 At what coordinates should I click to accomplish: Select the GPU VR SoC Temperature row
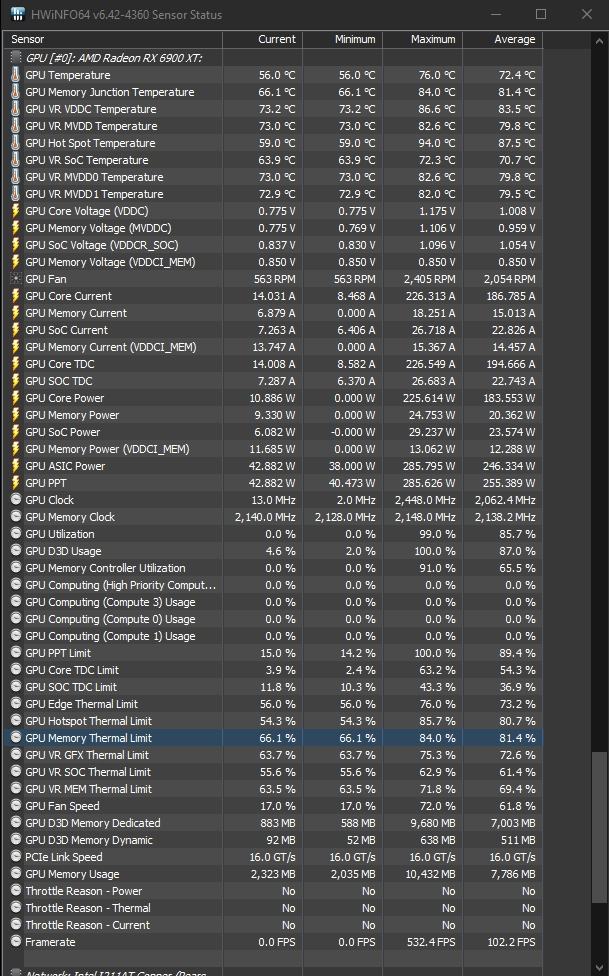click(274, 160)
